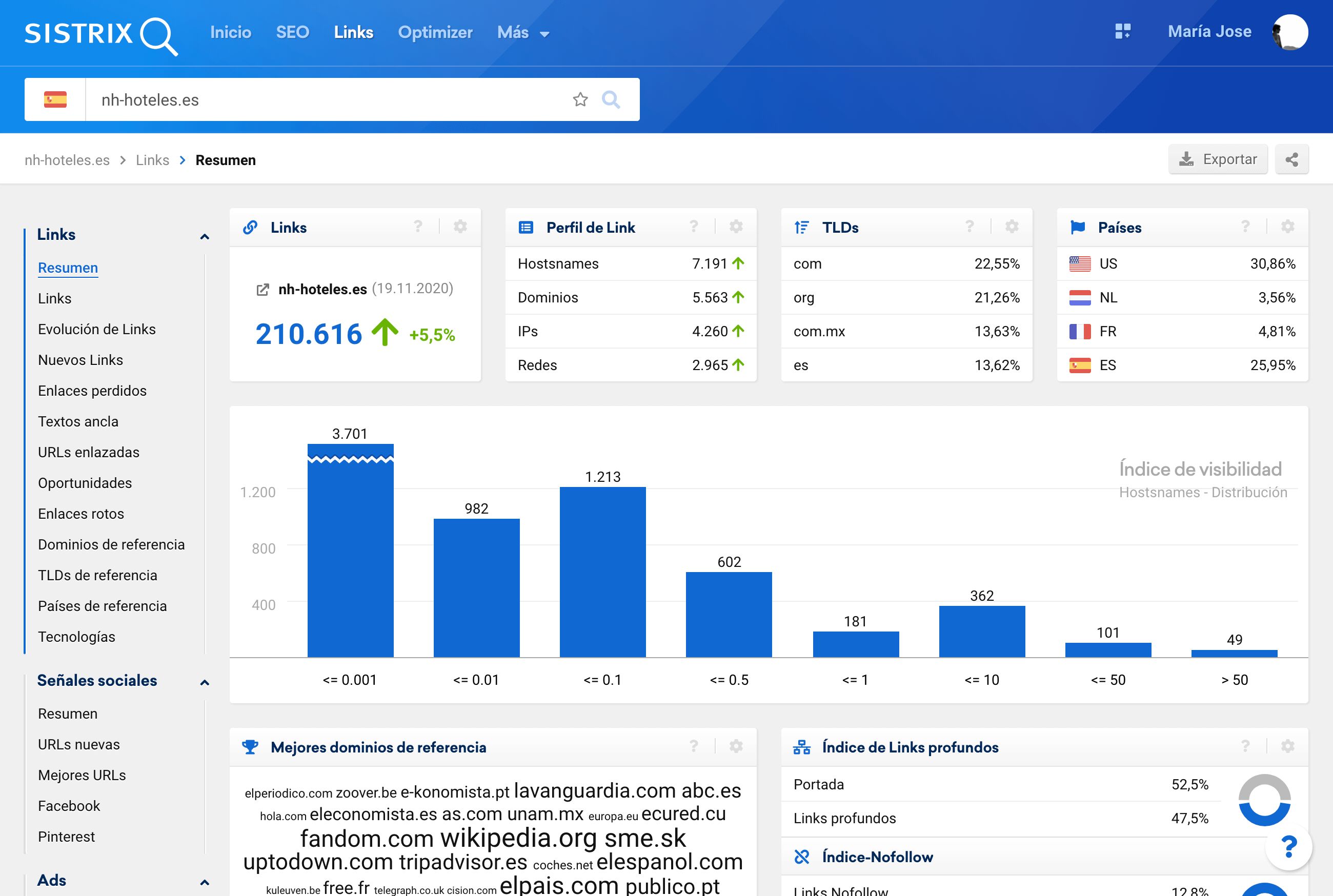Click the floating blue help question button
The height and width of the screenshot is (896, 1333).
pos(1288,846)
